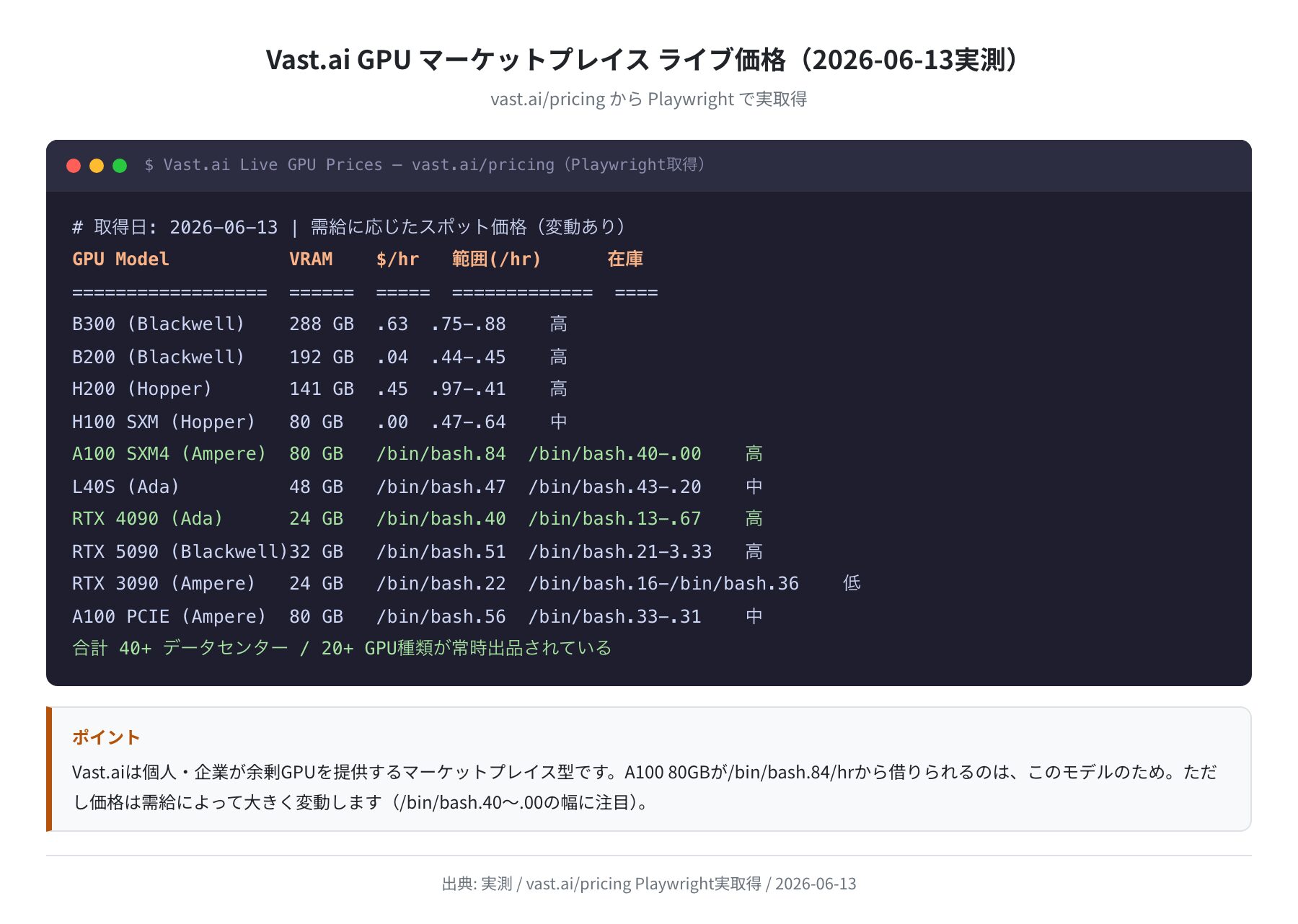This screenshot has width=1298, height=924.
Task: Click the '48 GB' VRAM value for L40S
Action: pos(317,487)
